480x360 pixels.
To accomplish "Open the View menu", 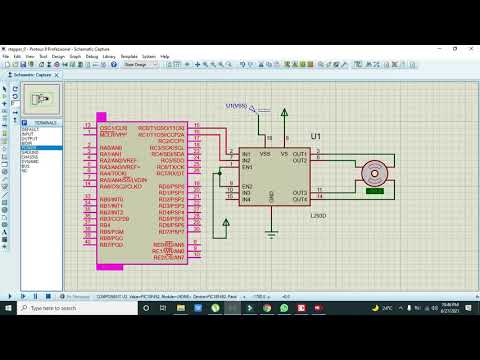I will pyautogui.click(x=30, y=56).
